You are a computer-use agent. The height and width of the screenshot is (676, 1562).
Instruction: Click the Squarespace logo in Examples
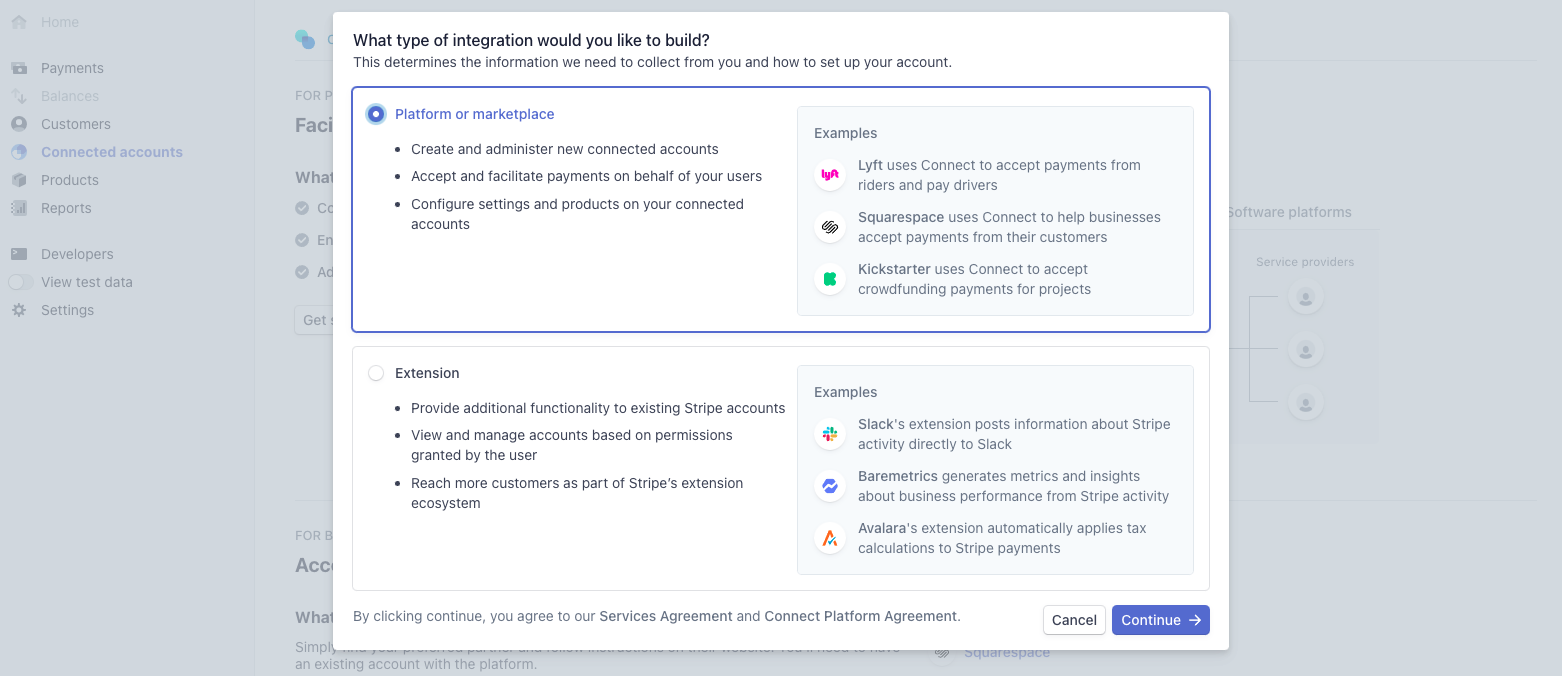(830, 227)
